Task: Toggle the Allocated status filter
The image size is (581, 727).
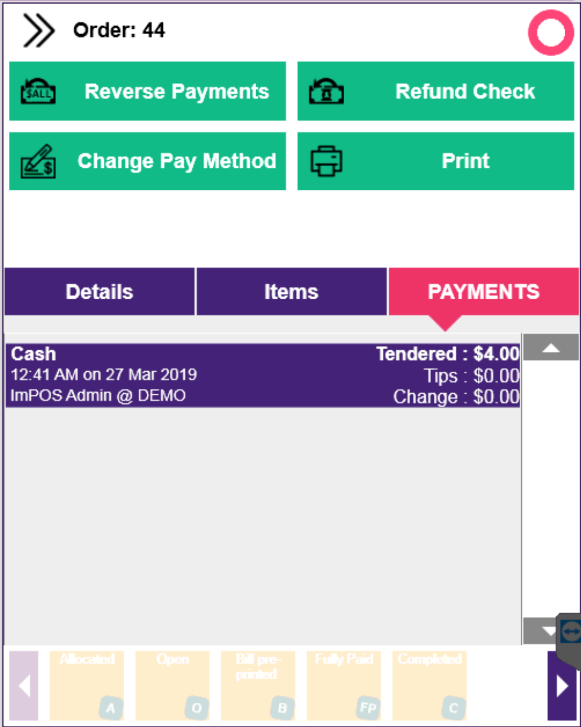Action: (x=87, y=685)
